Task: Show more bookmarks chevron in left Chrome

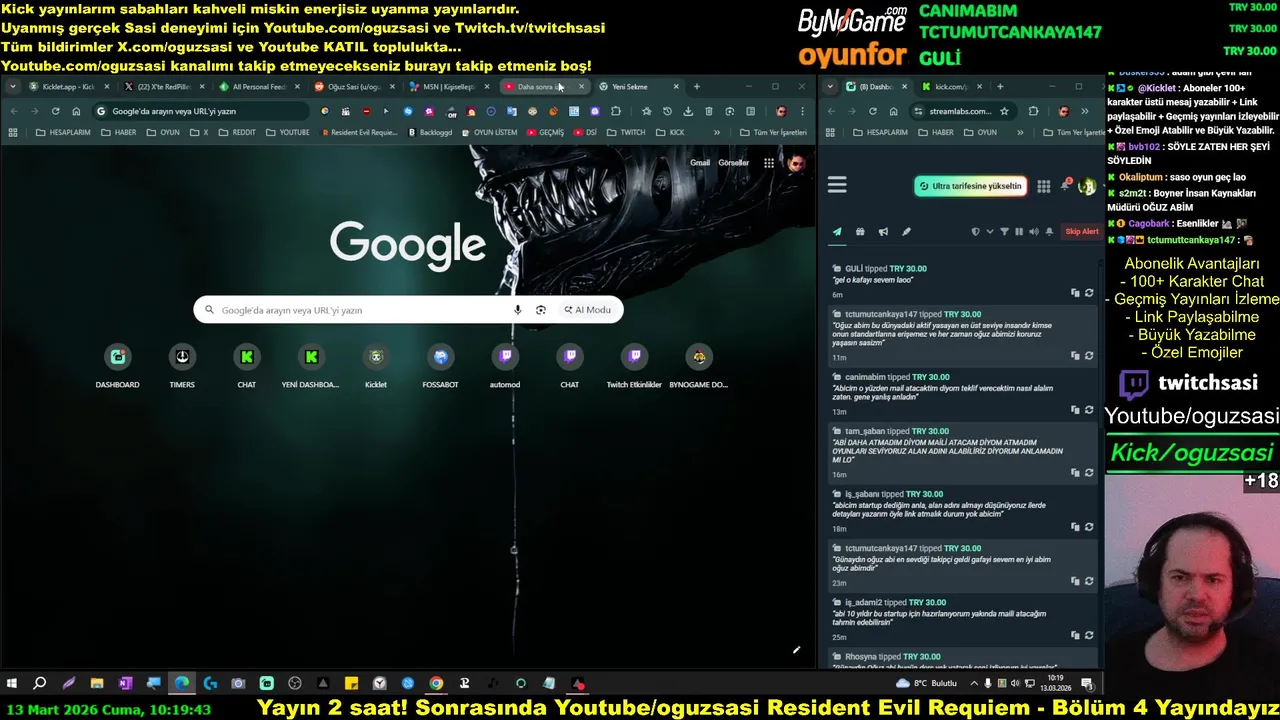Action: [716, 132]
